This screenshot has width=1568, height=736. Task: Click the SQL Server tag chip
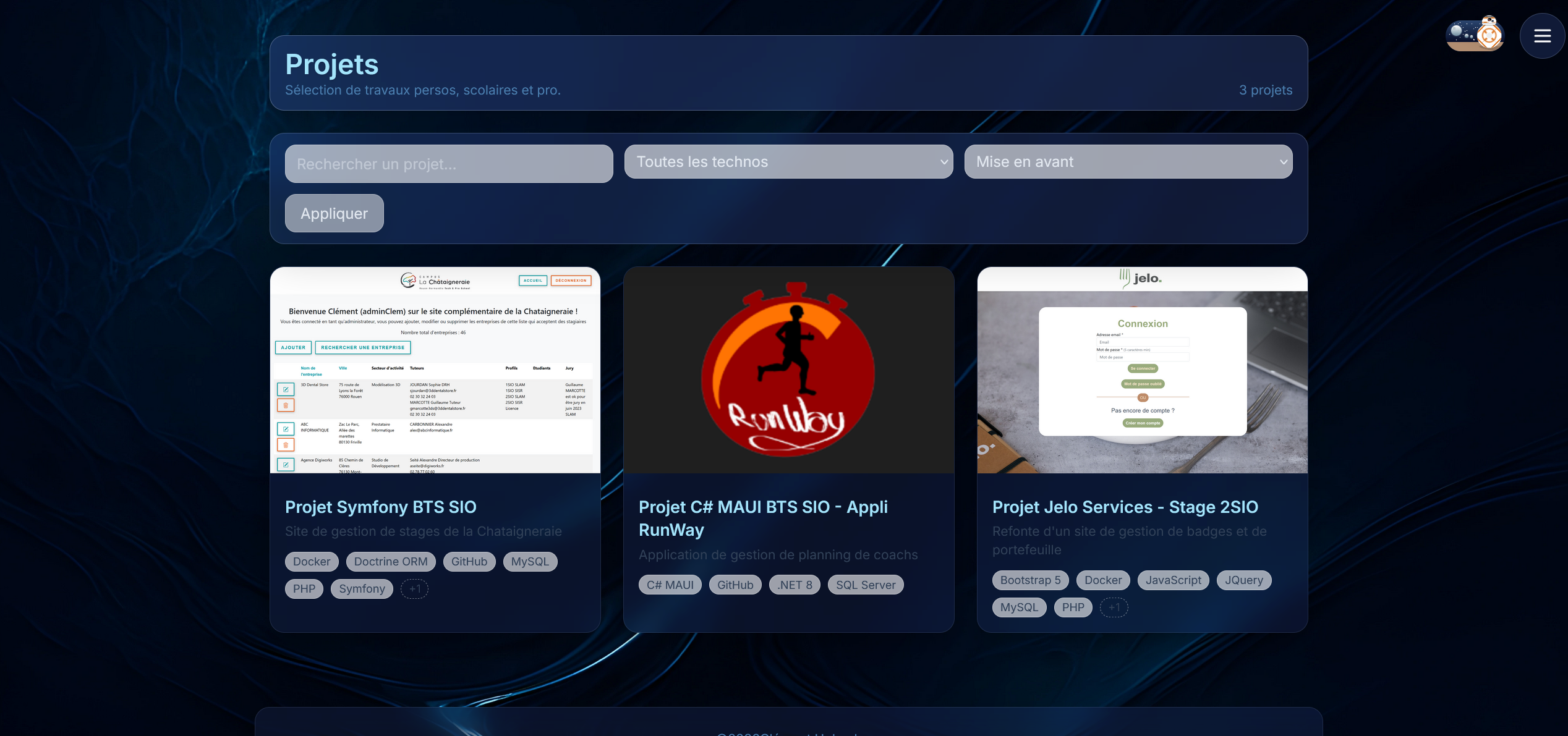(865, 585)
